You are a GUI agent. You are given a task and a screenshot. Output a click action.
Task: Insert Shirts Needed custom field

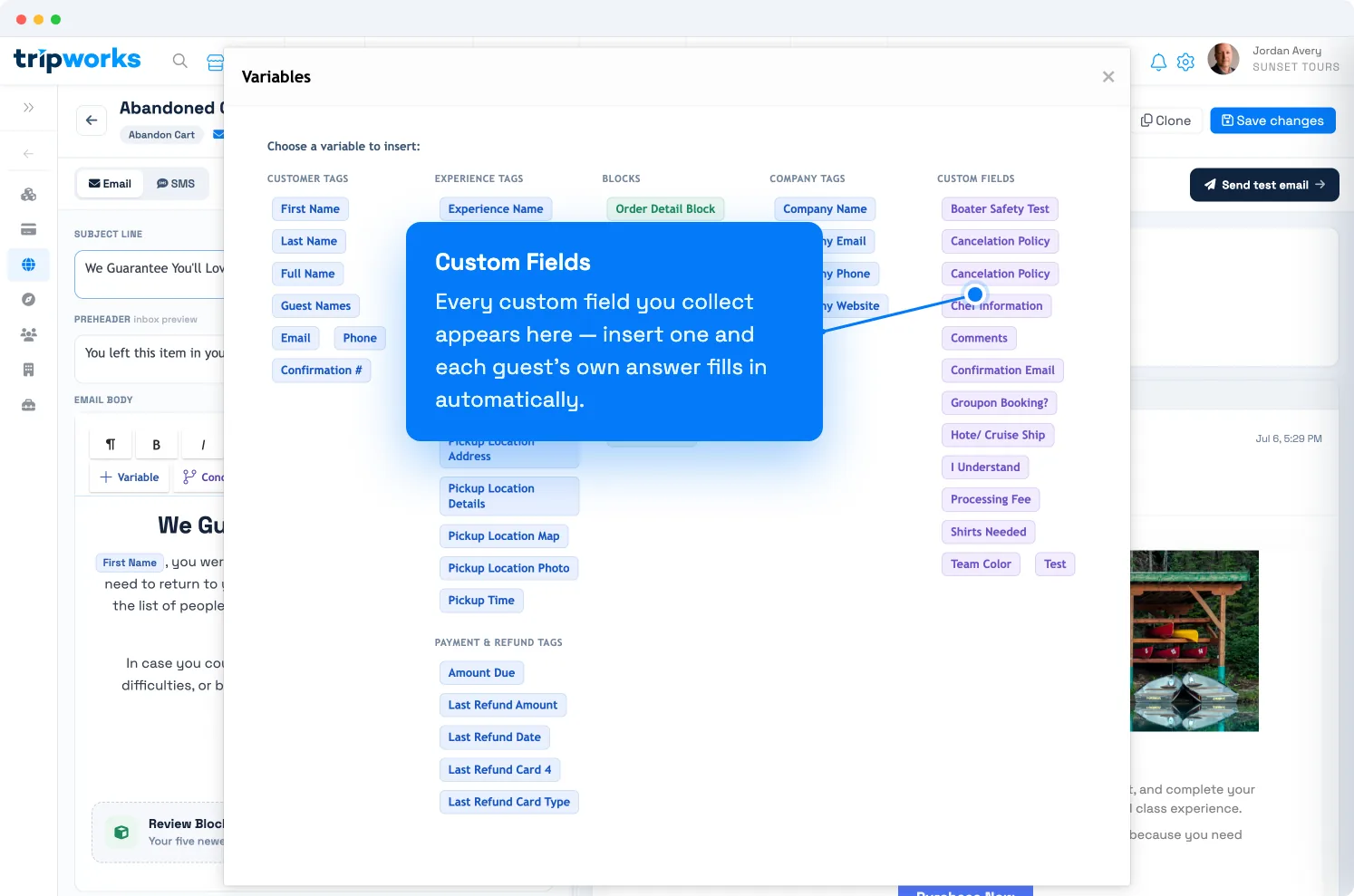coord(989,532)
